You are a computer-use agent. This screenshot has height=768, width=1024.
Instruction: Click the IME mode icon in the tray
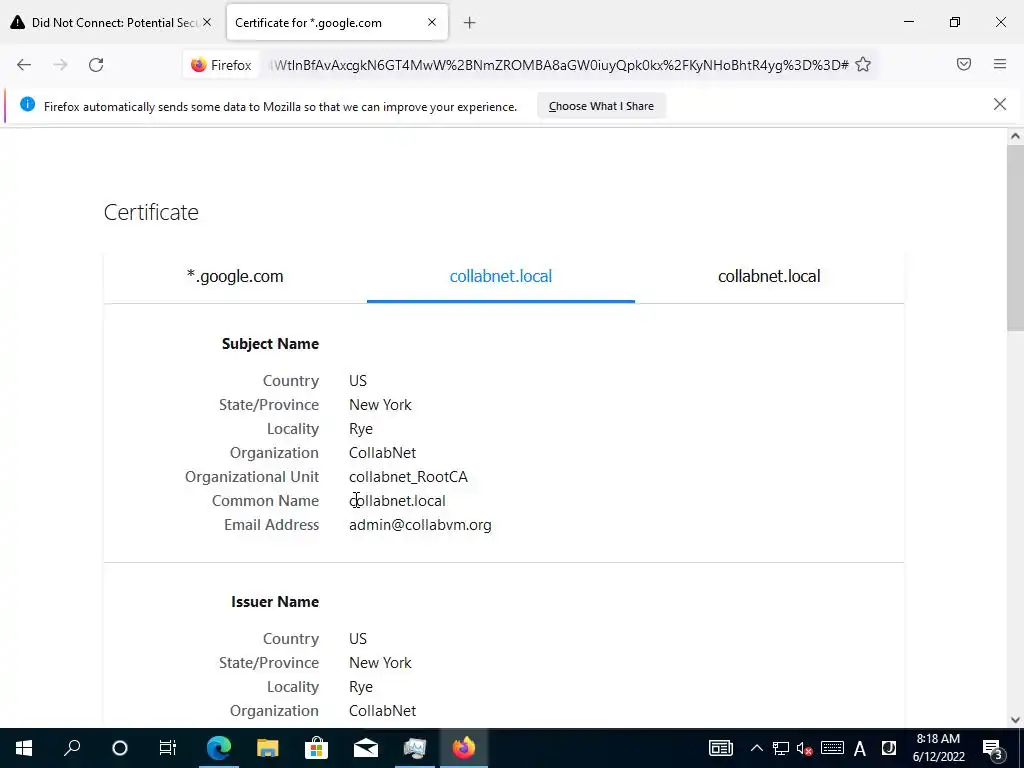click(x=889, y=748)
